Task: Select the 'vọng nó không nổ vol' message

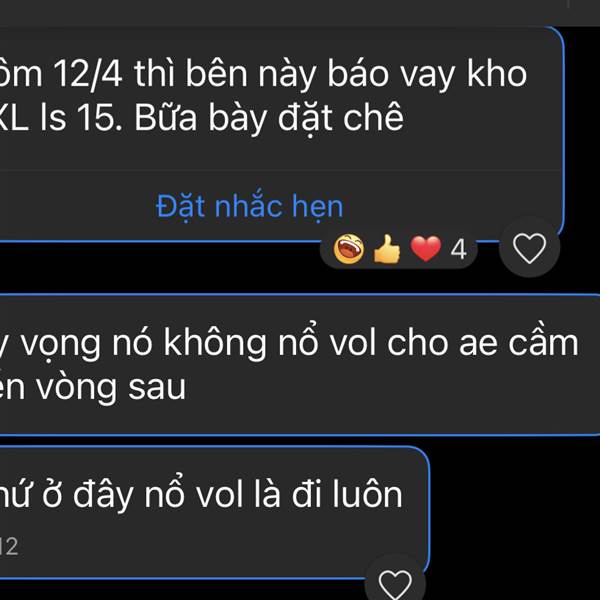Action: [x=300, y=365]
